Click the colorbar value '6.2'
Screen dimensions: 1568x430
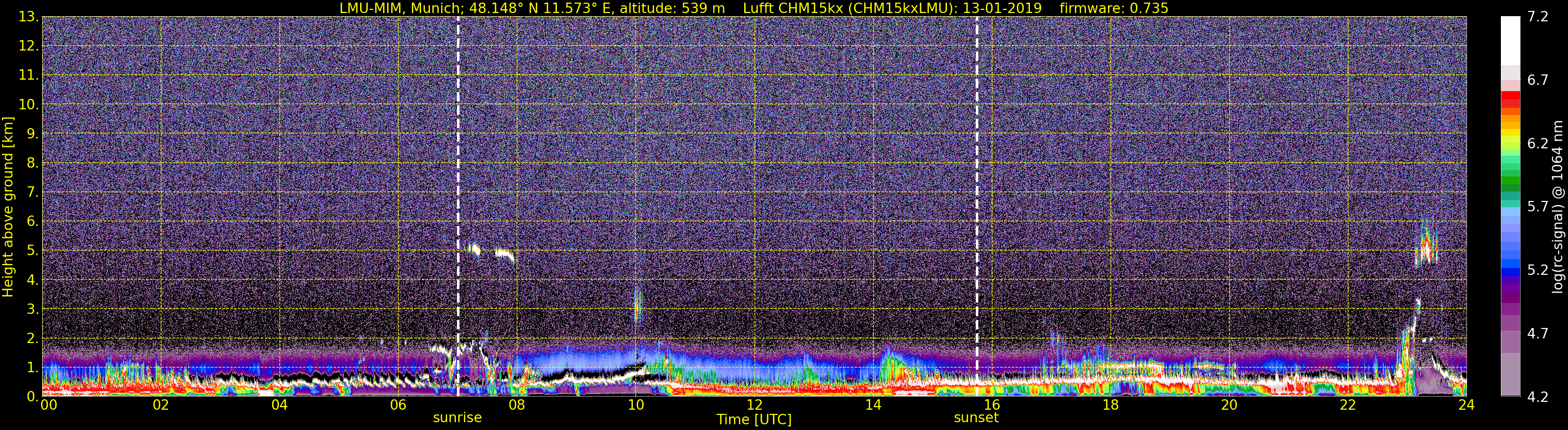tap(1538, 144)
